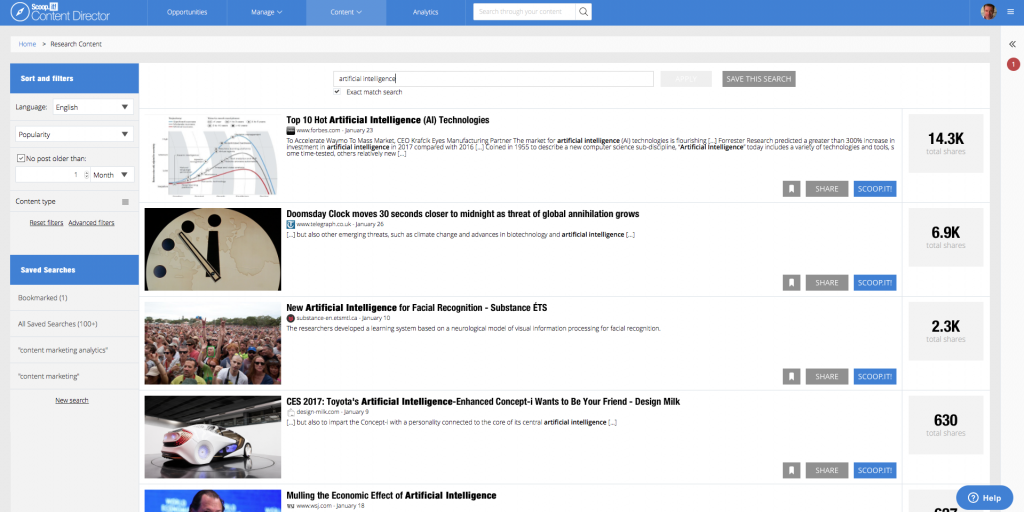
Task: Open the crowd photo thumbnail
Action: click(x=213, y=343)
